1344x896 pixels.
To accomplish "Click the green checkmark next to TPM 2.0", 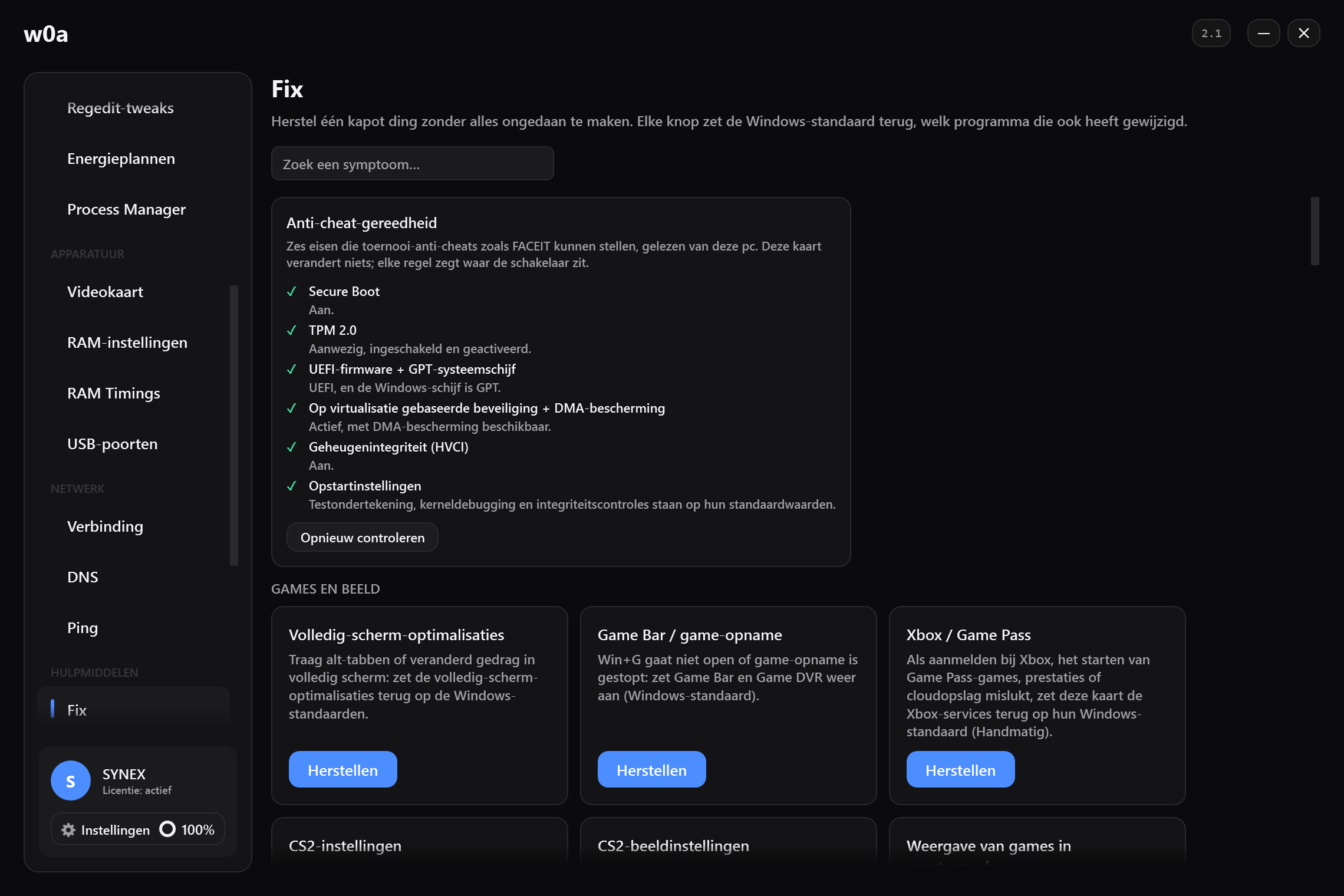I will point(291,330).
